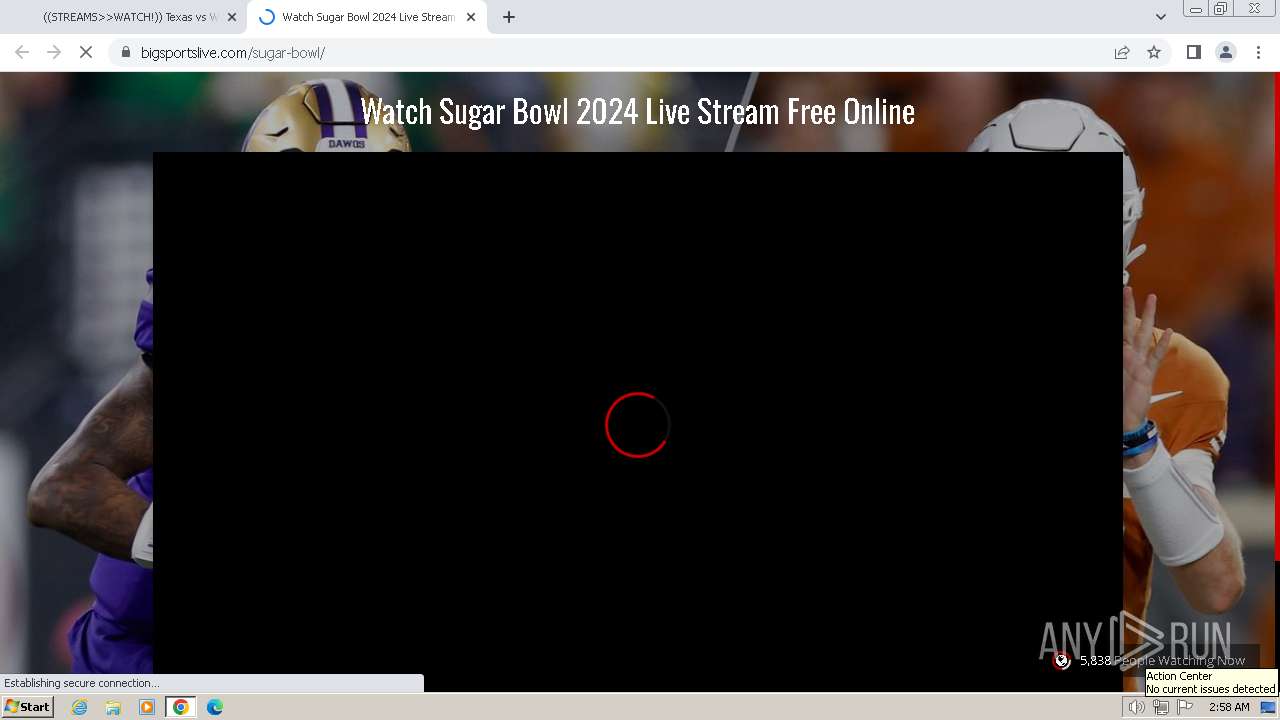Launch Internet Explorer from taskbar
Screen dimensions: 1280x720
coord(79,707)
